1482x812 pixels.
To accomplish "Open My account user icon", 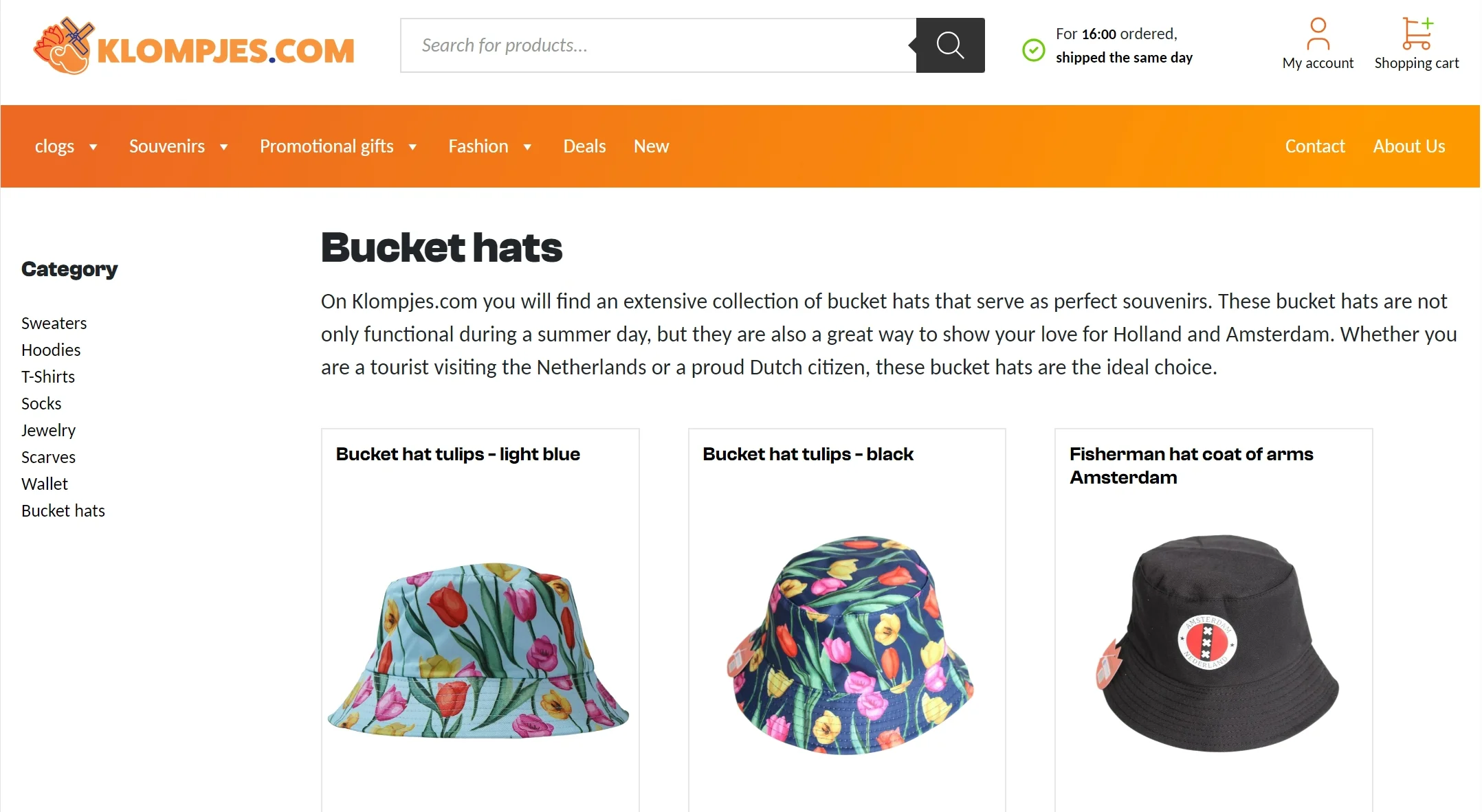I will click(x=1317, y=34).
